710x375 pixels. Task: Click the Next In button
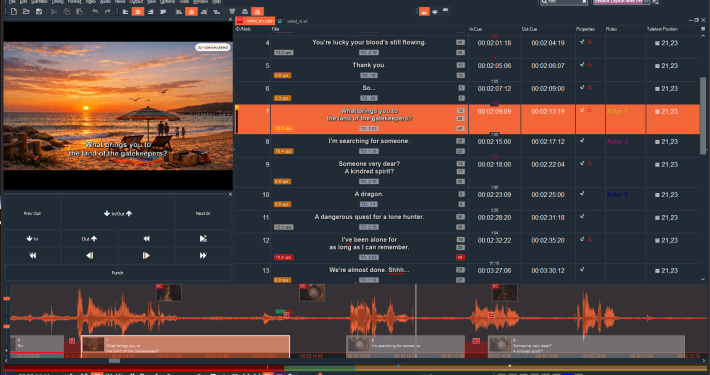[x=203, y=213]
